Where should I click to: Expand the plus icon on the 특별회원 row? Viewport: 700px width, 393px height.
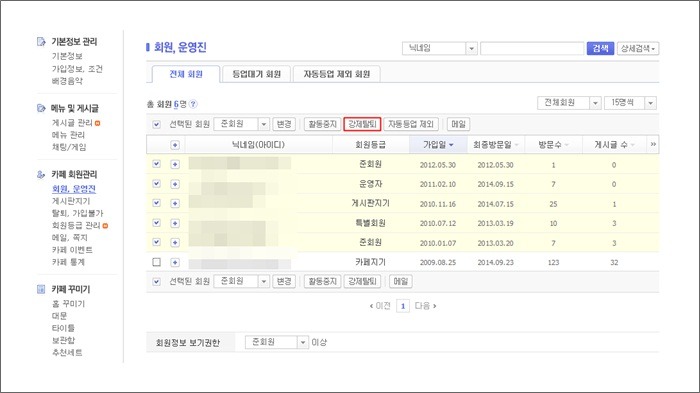[x=175, y=223]
